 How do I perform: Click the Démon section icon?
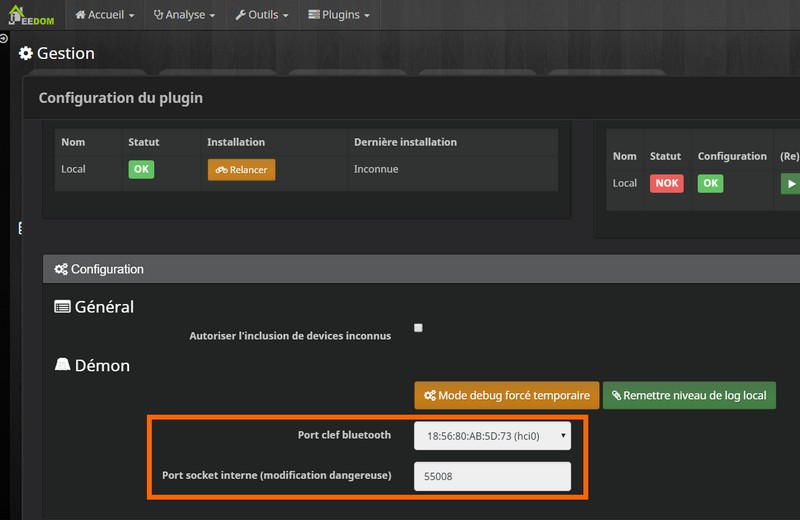[62, 366]
